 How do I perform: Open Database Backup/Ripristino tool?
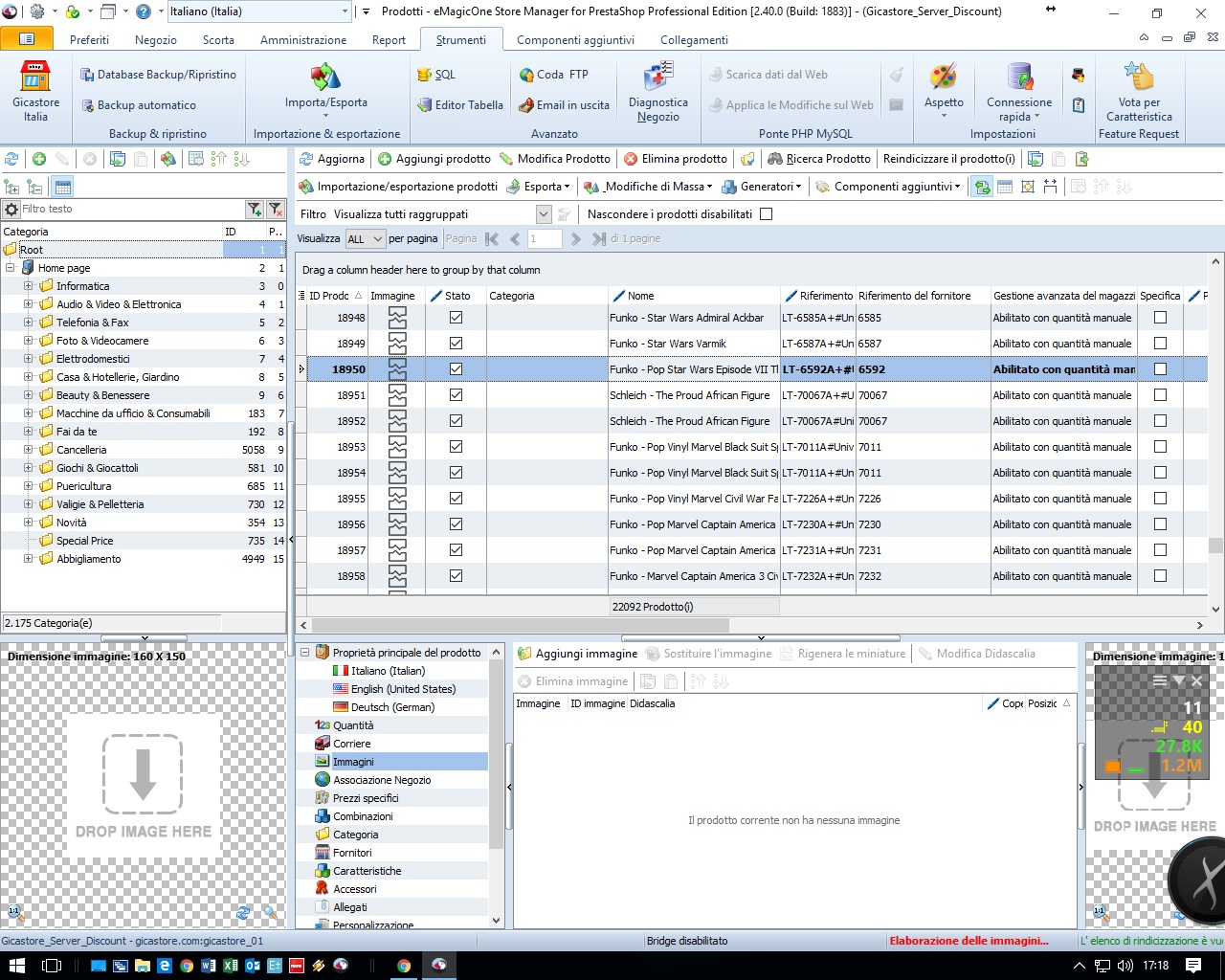click(x=158, y=75)
